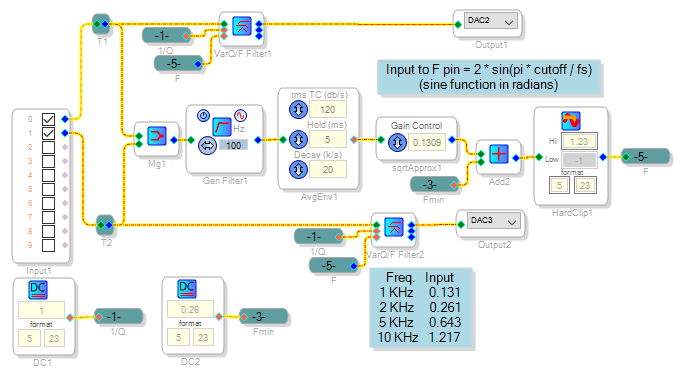Click the sqrtApprox1 block label
Viewport: 688px width, 378px height.
[x=416, y=168]
